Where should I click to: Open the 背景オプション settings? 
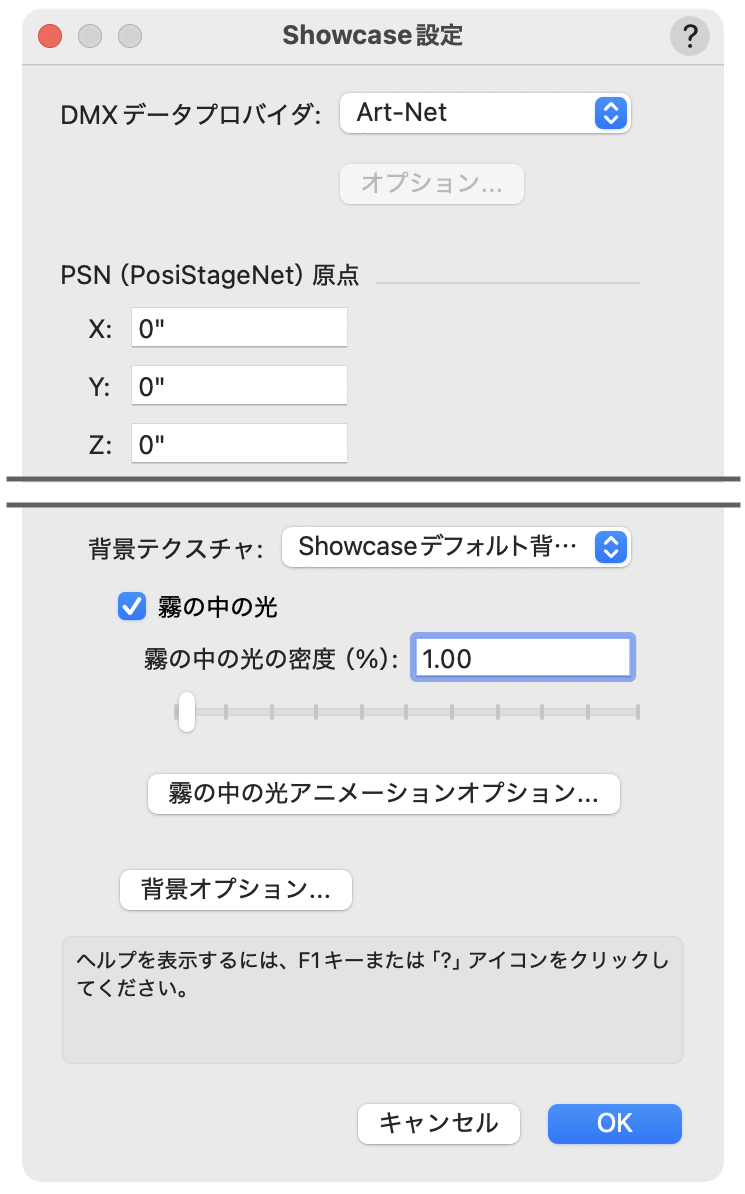pyautogui.click(x=235, y=889)
